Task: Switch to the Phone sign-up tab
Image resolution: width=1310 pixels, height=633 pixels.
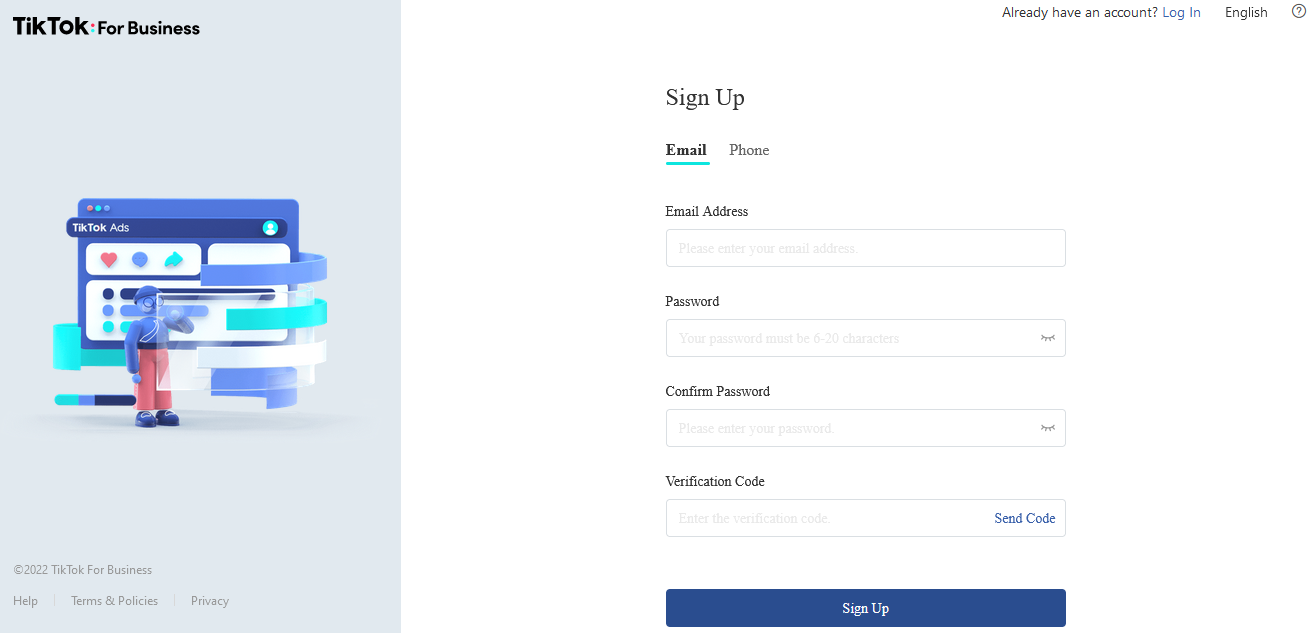Action: coord(749,150)
